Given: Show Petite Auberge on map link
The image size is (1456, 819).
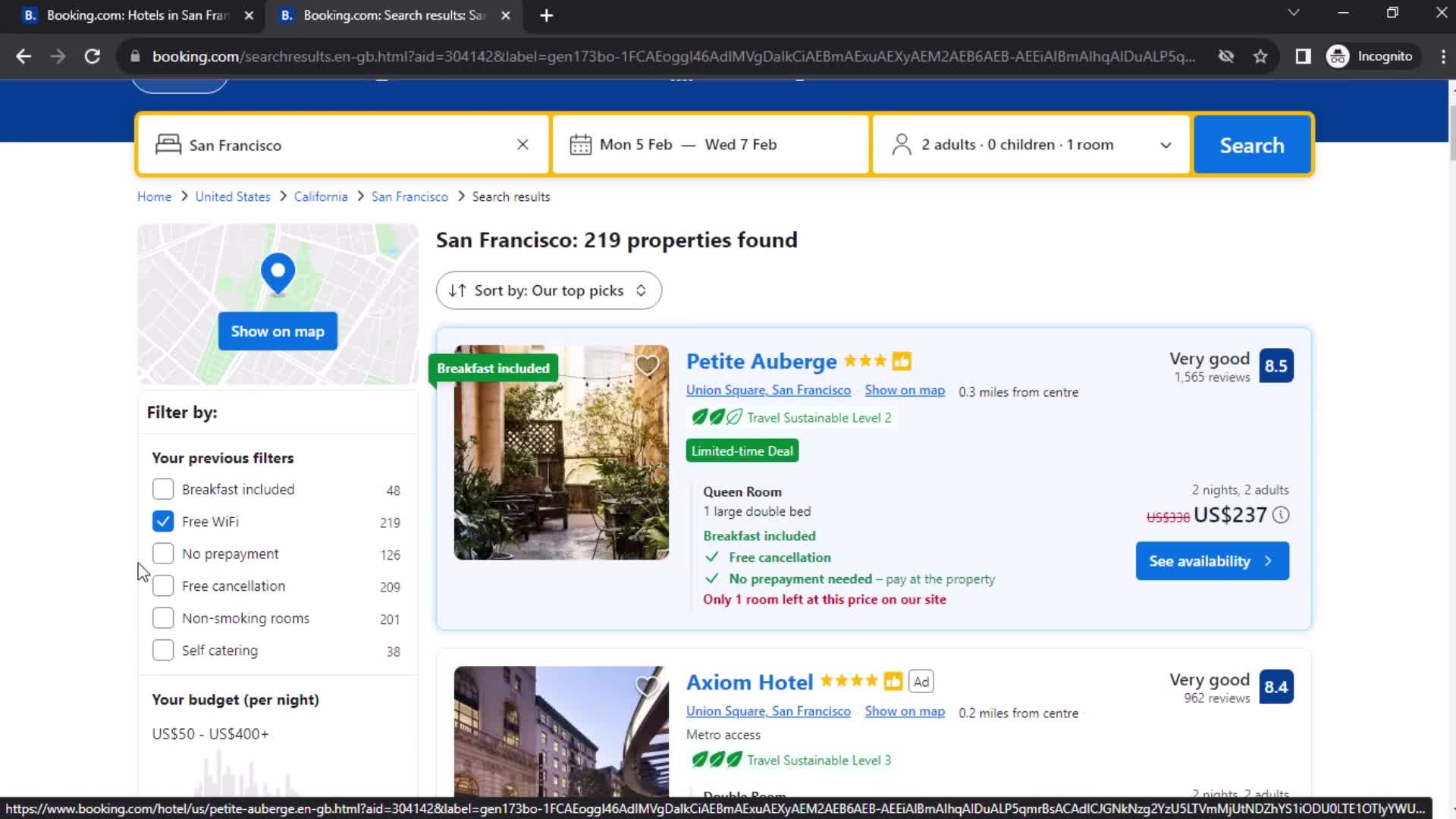Looking at the screenshot, I should tap(905, 390).
